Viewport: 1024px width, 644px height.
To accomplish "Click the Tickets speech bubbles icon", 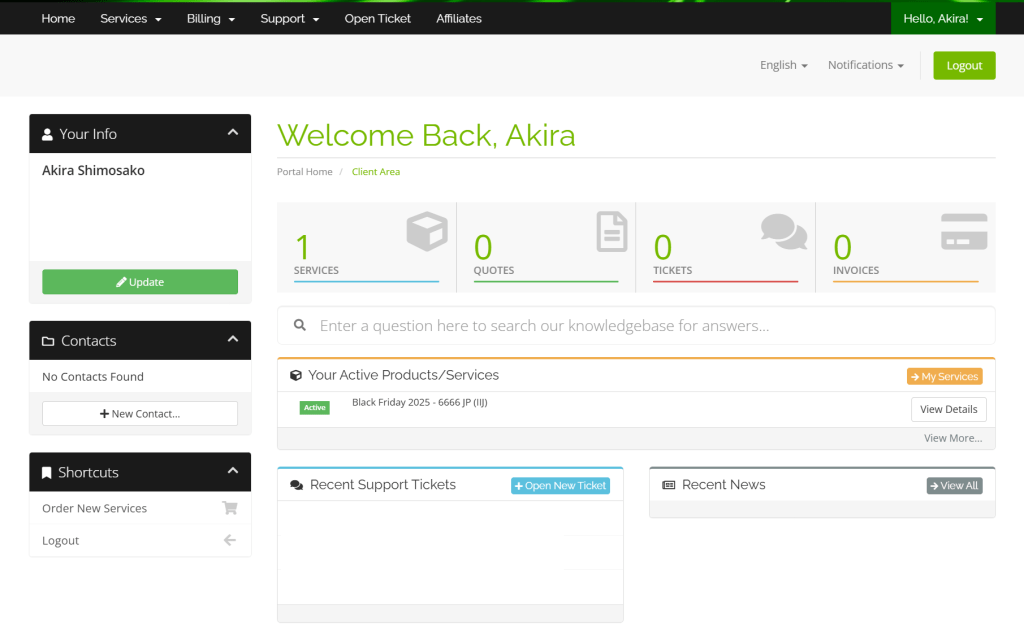I will (783, 231).
